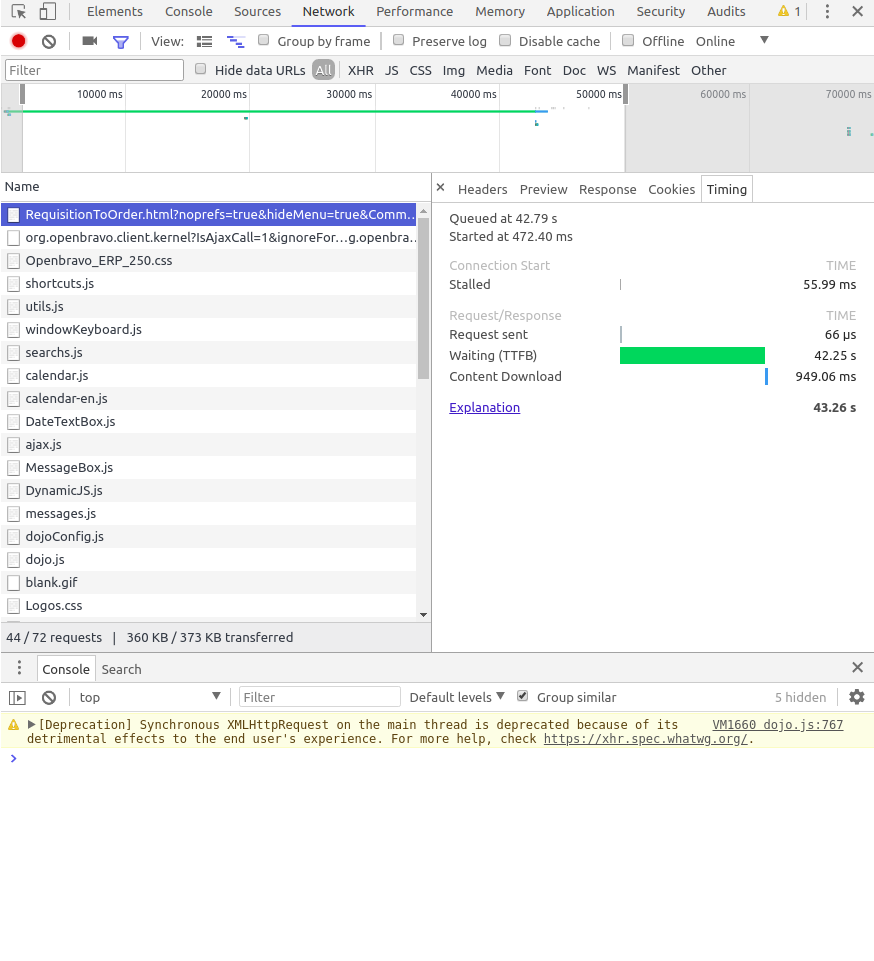
Task: Stop recording the network log
Action: pos(18,41)
